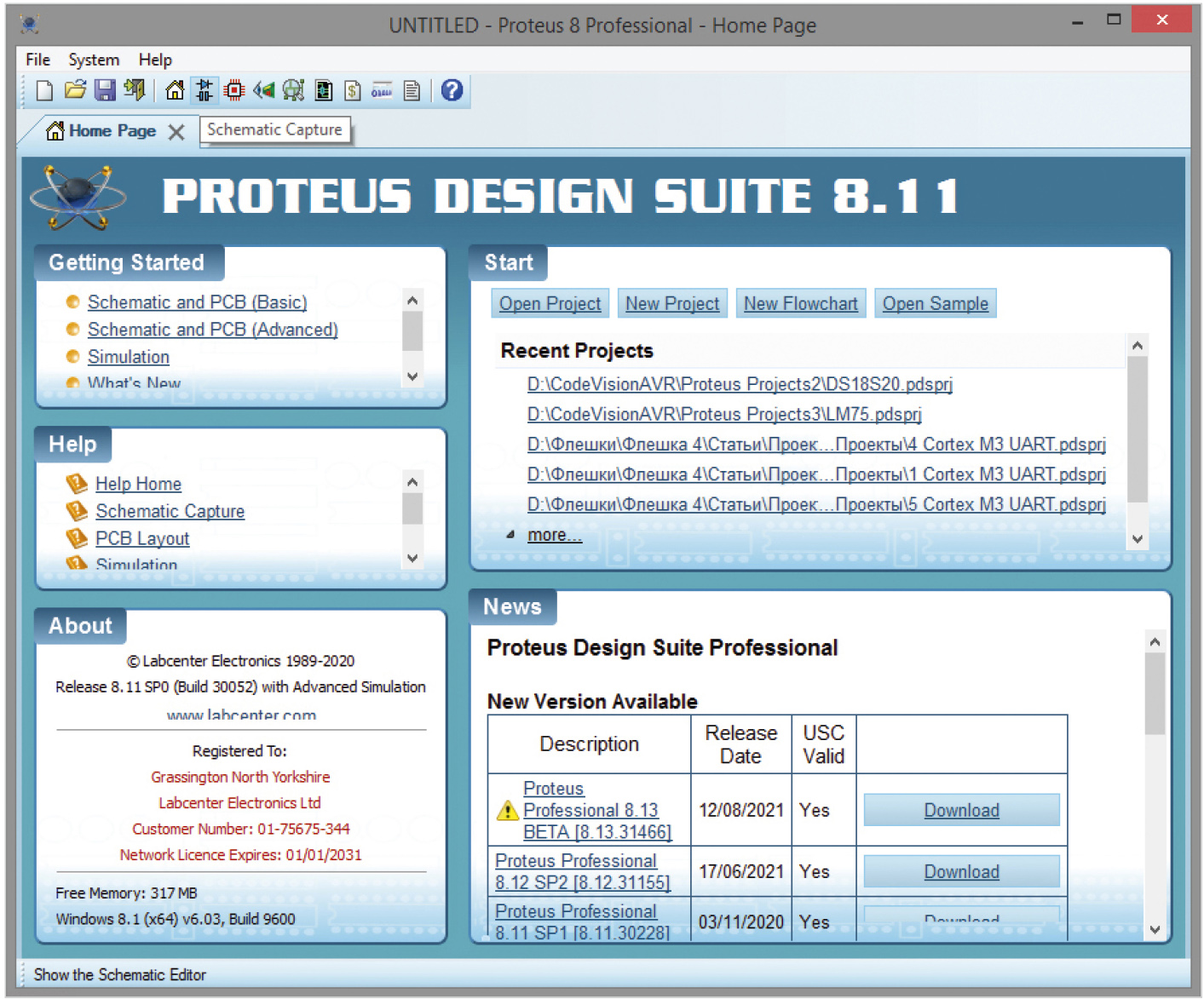Click the 17/06/2021 release date cell
This screenshot has height=999, width=1204.
click(741, 871)
